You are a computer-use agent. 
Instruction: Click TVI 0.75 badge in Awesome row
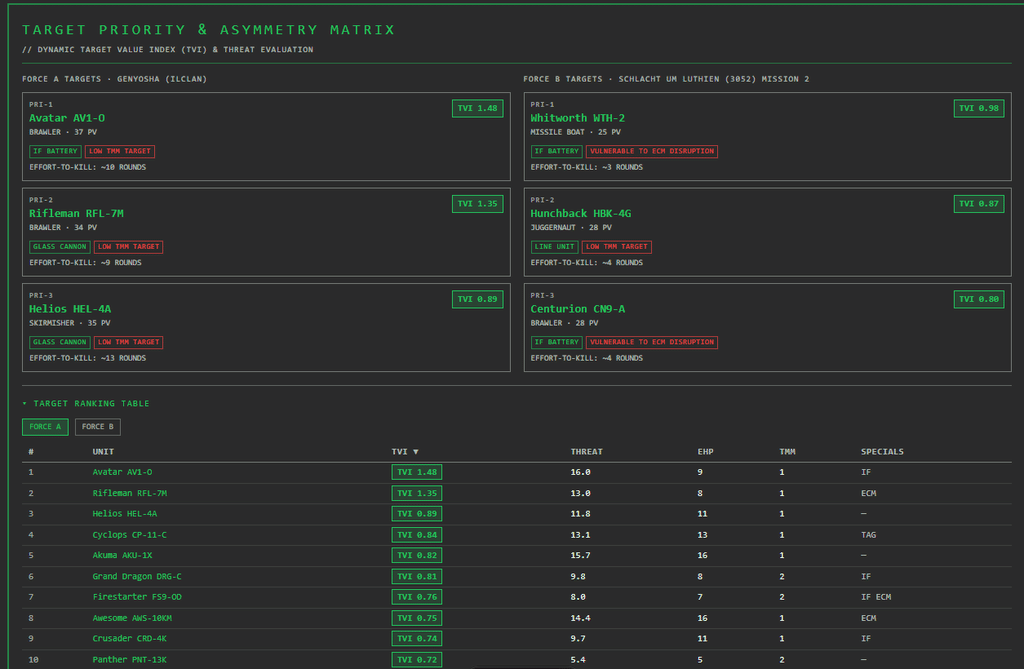point(417,618)
